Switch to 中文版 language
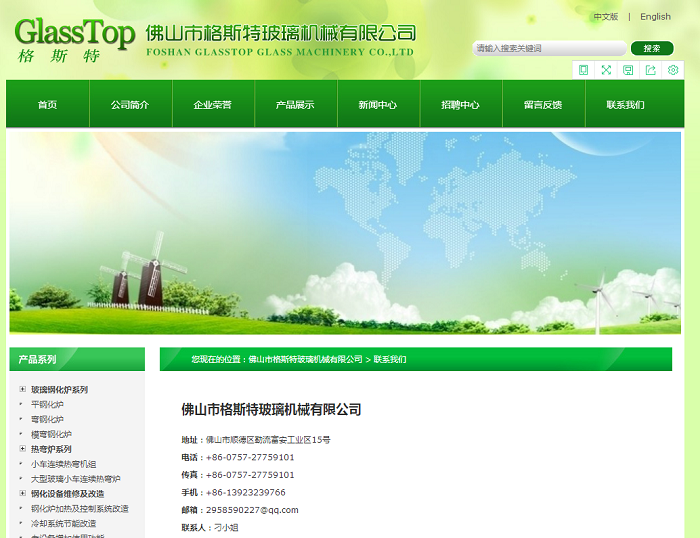Viewport: 700px width, 538px height. pos(605,17)
